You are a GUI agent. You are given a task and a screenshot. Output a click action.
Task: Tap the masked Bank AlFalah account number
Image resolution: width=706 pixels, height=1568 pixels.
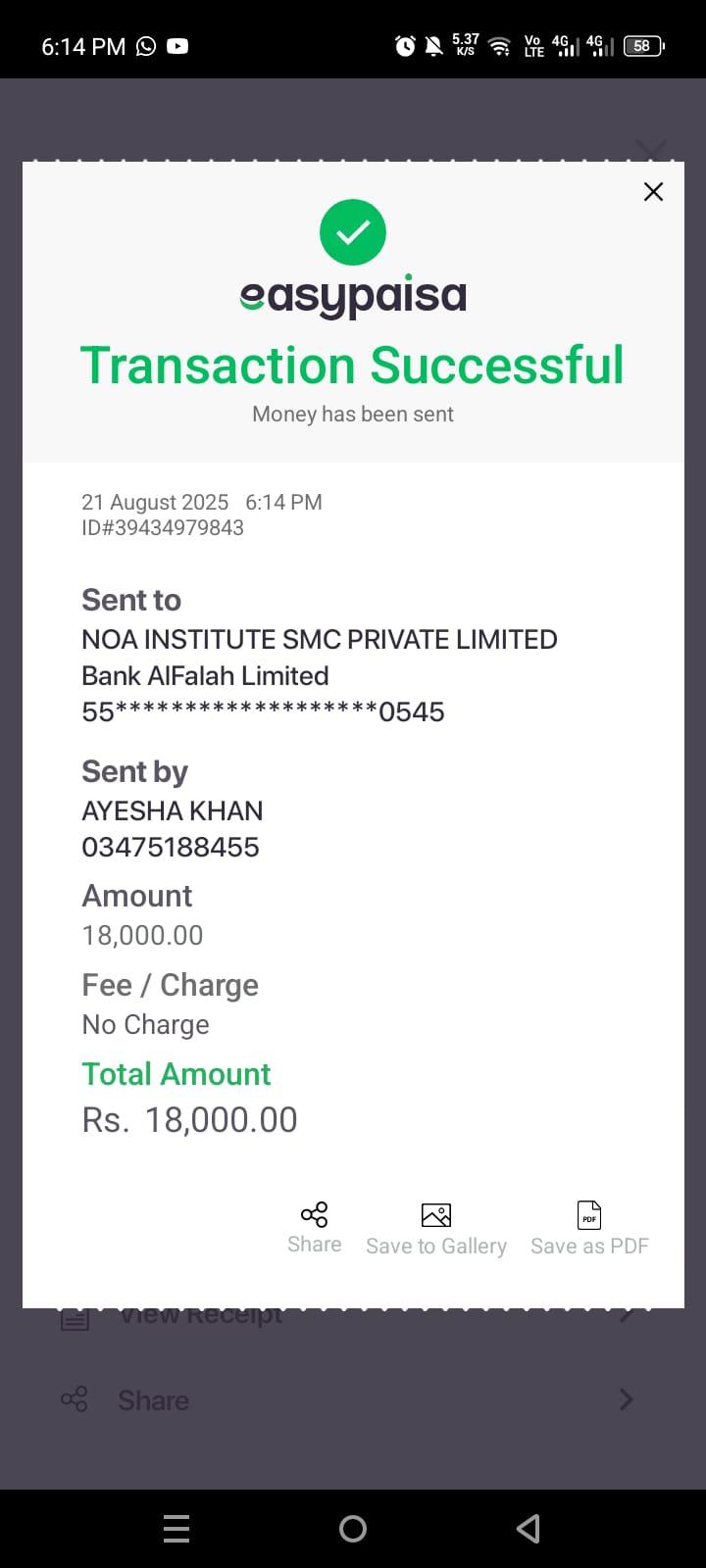[263, 711]
